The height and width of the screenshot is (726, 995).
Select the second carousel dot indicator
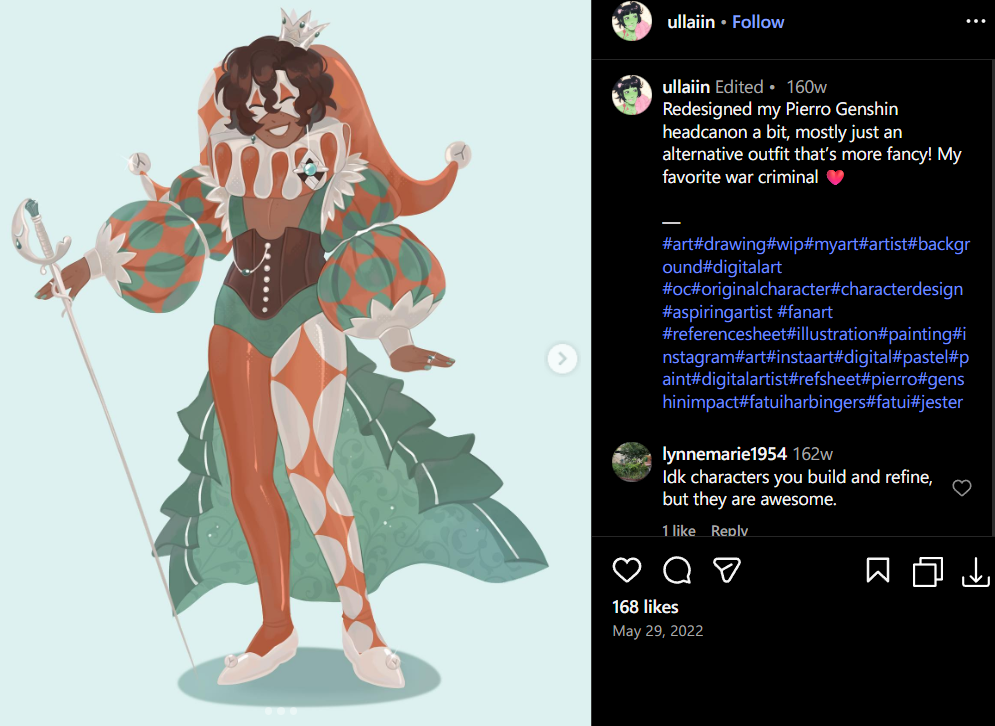[281, 711]
